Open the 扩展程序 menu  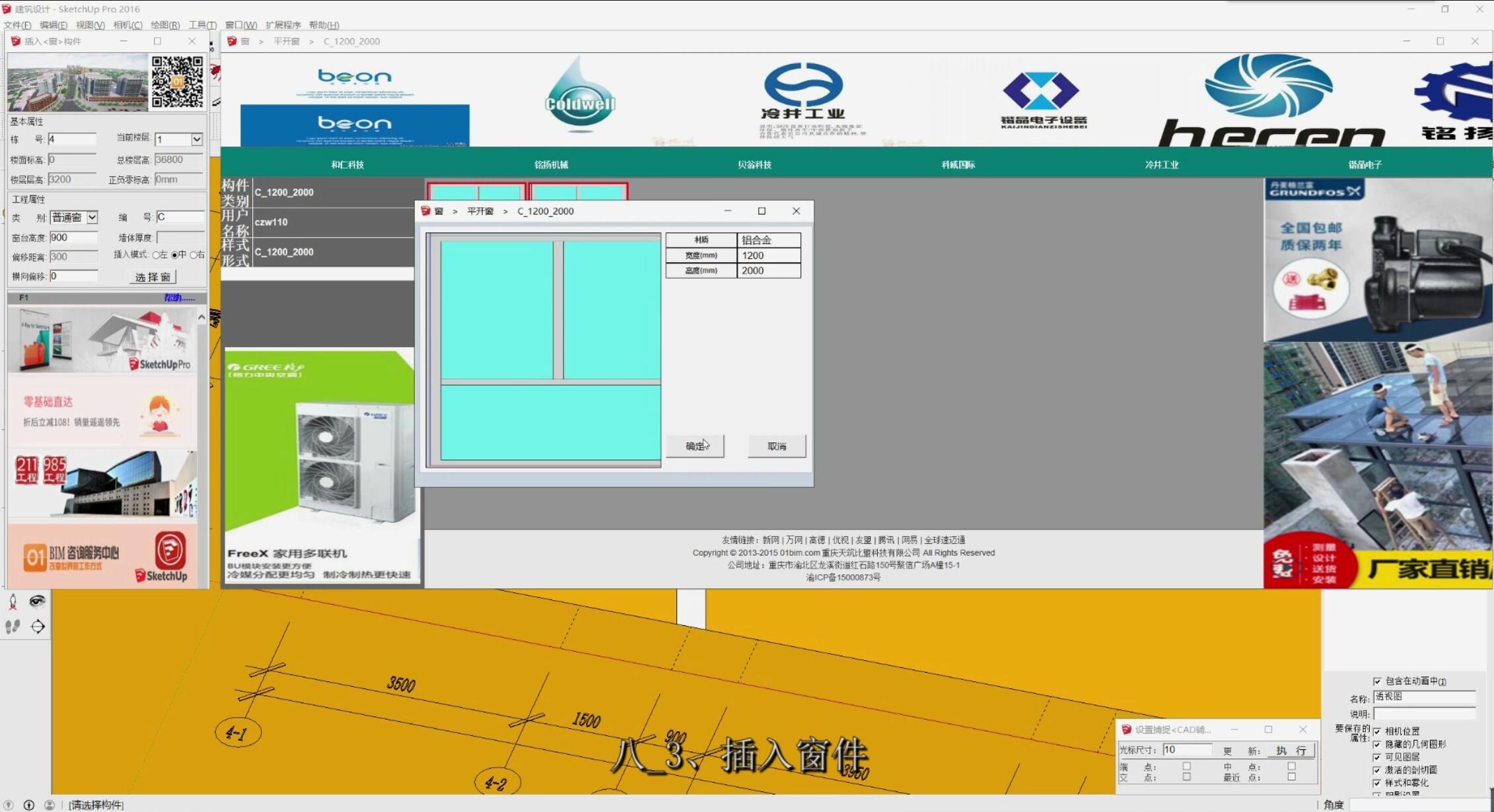[283, 25]
